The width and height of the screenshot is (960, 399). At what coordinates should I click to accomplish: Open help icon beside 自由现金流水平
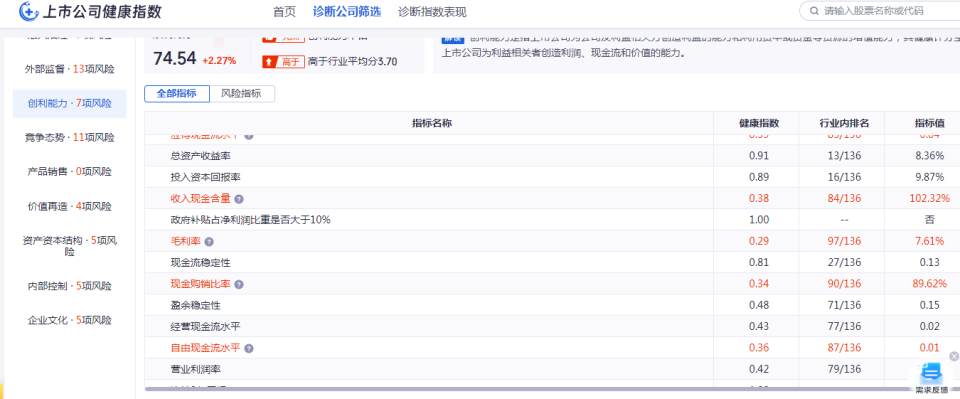[249, 348]
